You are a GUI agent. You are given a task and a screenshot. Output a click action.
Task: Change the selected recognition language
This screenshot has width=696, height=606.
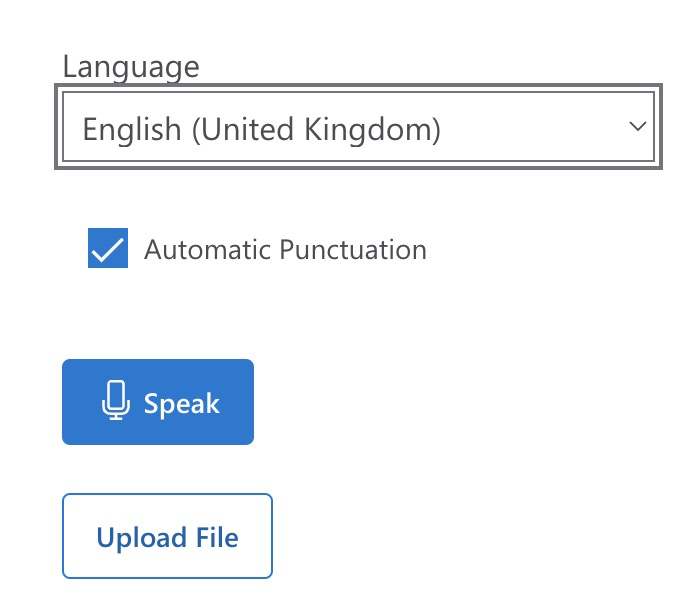[355, 129]
